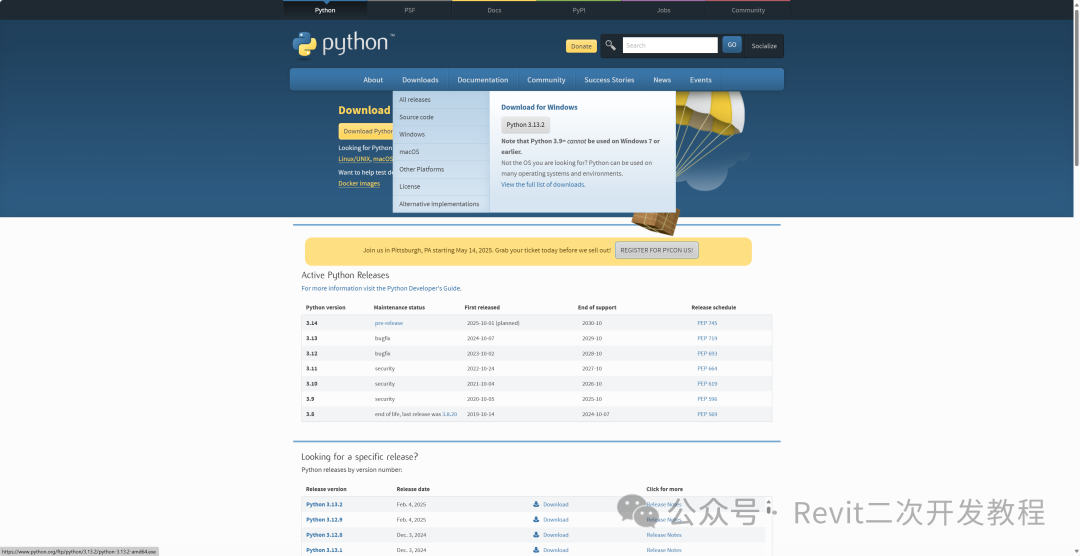Select Windows in Downloads menu
This screenshot has width=1080, height=556.
441,134
